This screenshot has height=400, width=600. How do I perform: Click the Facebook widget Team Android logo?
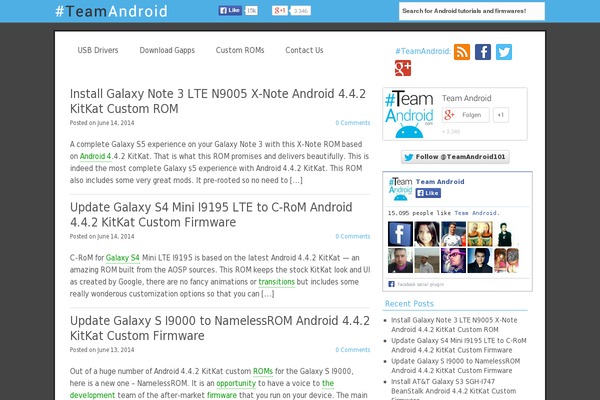click(x=400, y=188)
